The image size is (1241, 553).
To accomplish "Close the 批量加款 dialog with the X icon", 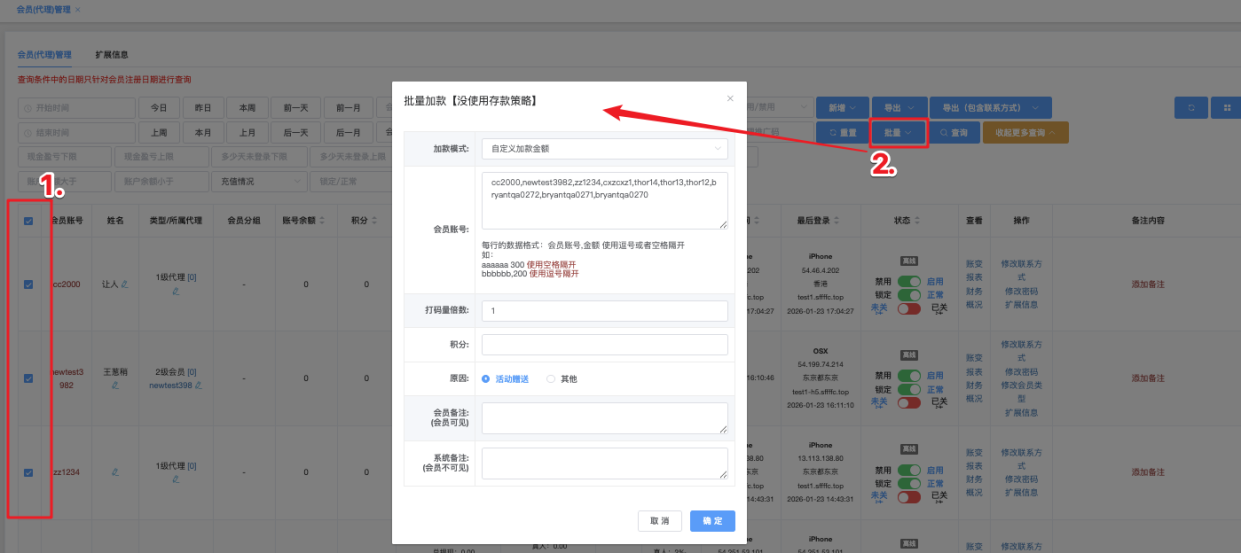I will tap(730, 98).
